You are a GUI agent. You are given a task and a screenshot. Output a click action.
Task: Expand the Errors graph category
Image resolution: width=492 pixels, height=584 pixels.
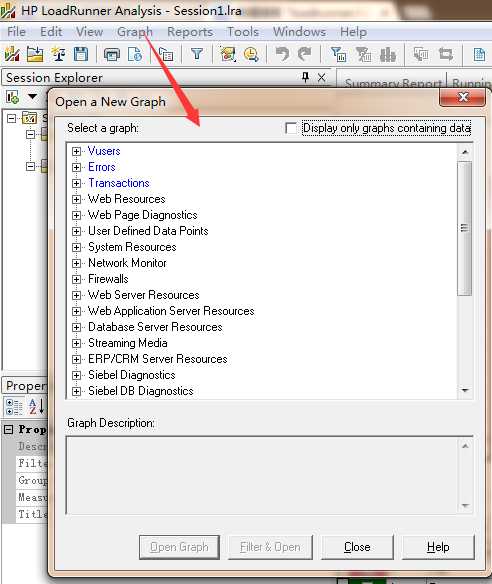(x=76, y=167)
